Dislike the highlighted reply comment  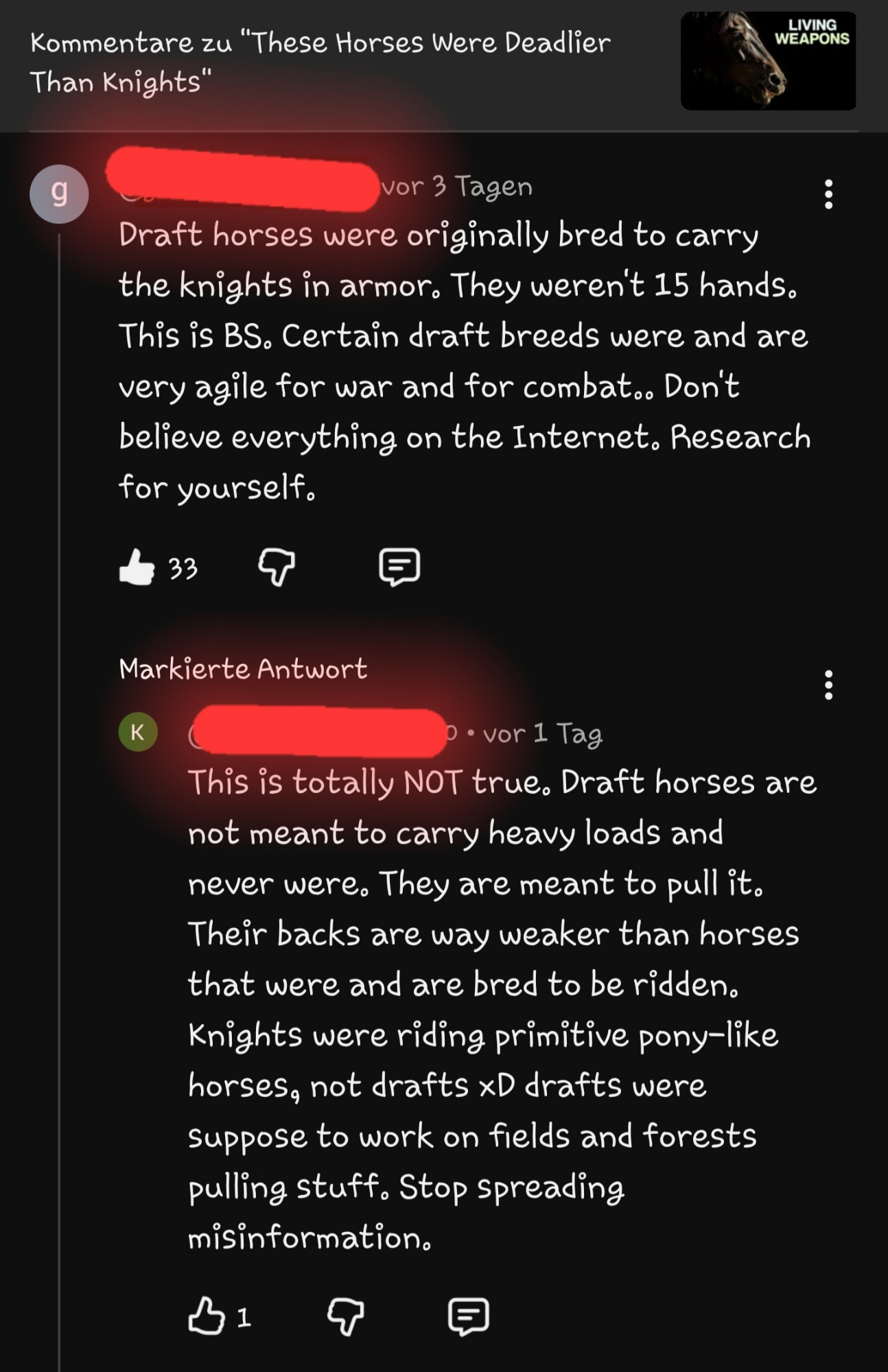tap(345, 1316)
